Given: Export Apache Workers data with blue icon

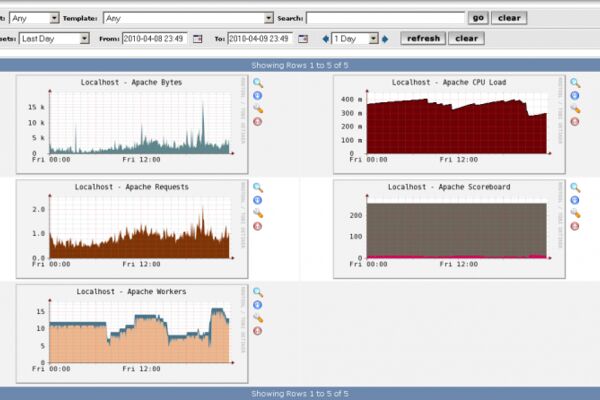Looking at the screenshot, I should pos(258,305).
